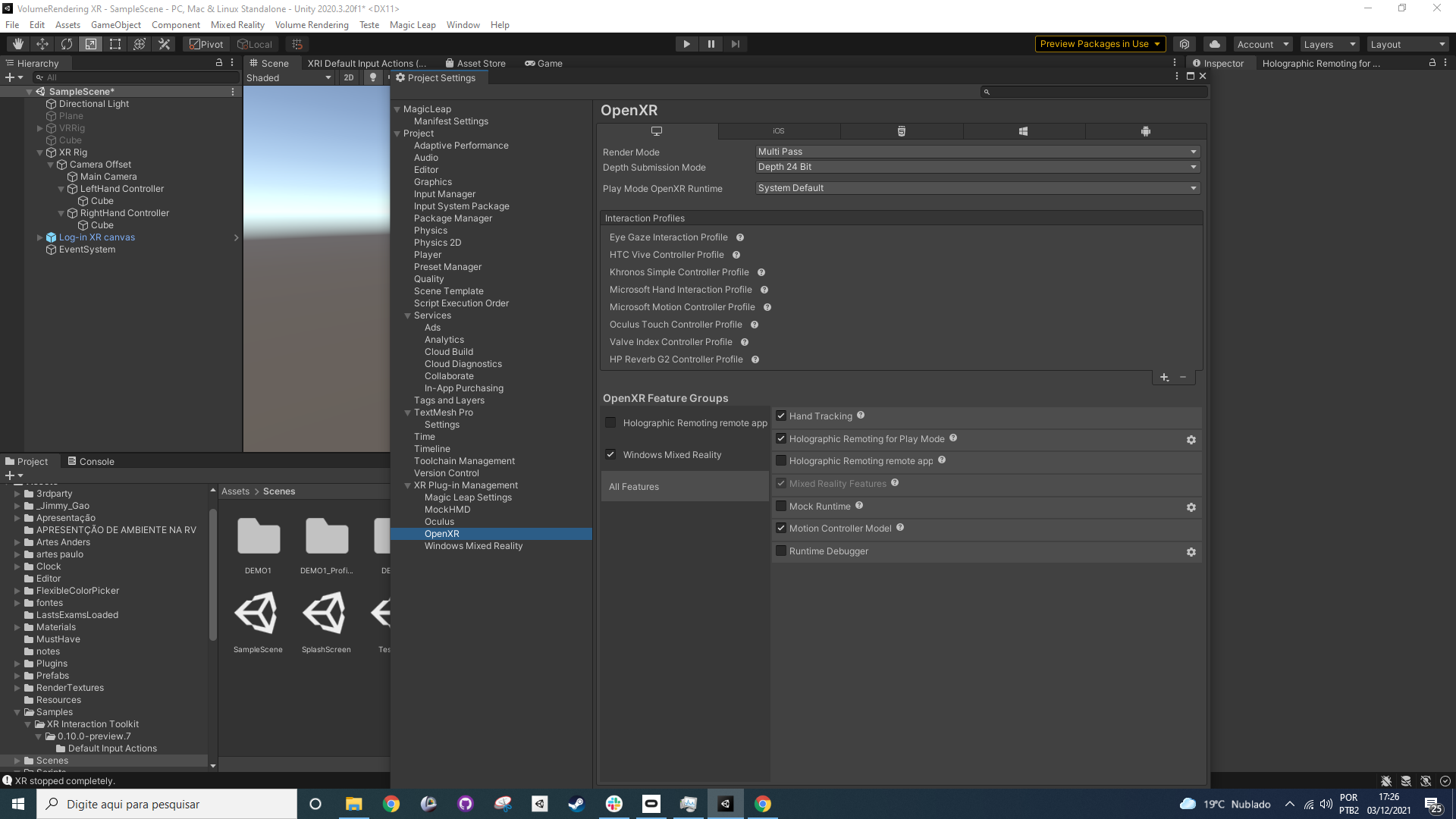1456x819 pixels.
Task: Disable the Hand Tracking feature
Action: [x=781, y=416]
